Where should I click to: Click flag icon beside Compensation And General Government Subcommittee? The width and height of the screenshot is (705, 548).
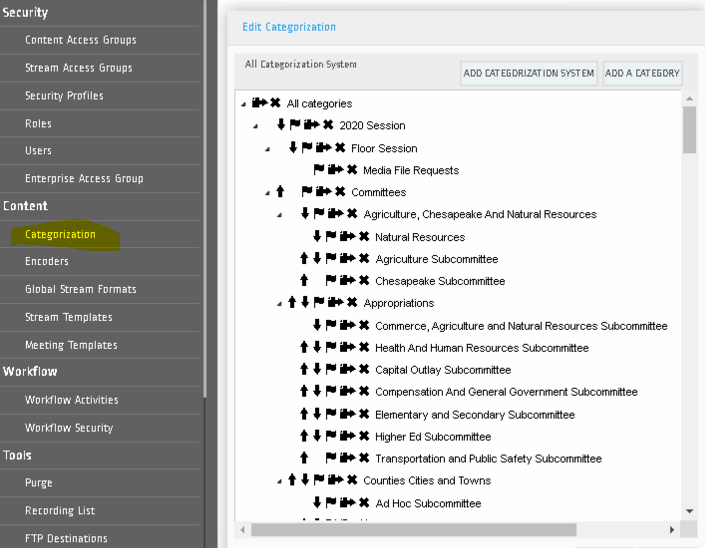pos(331,391)
